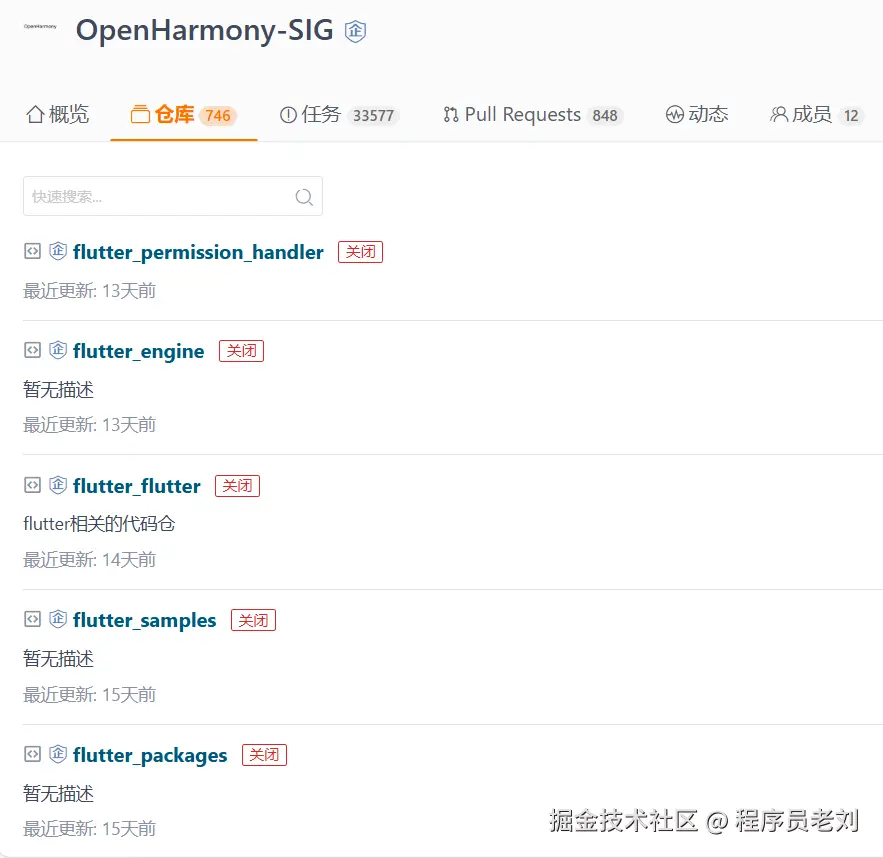This screenshot has width=883, height=858.
Task: Open the 概览 overview tab
Action: [57, 115]
